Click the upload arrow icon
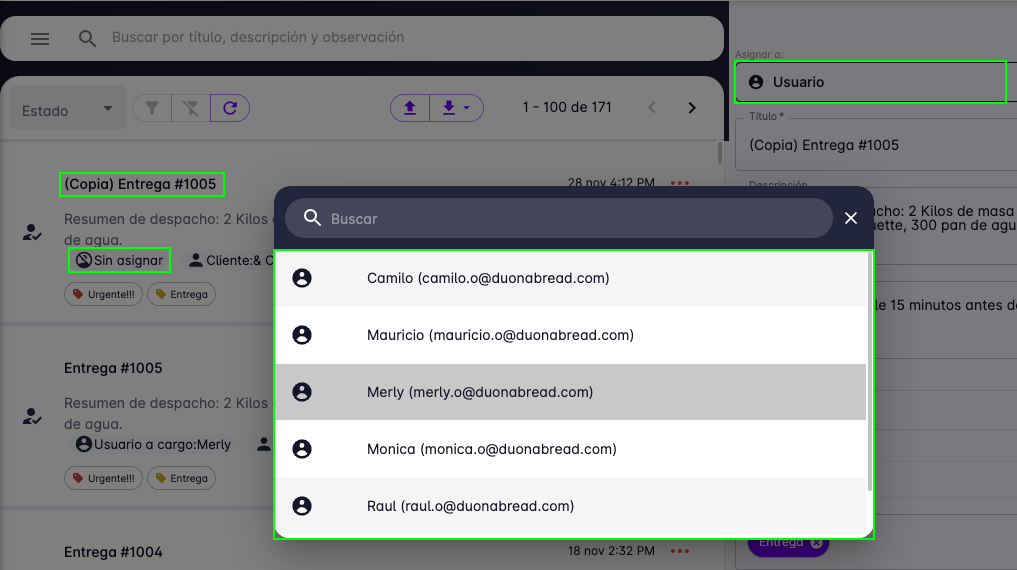1017x570 pixels. [x=410, y=108]
